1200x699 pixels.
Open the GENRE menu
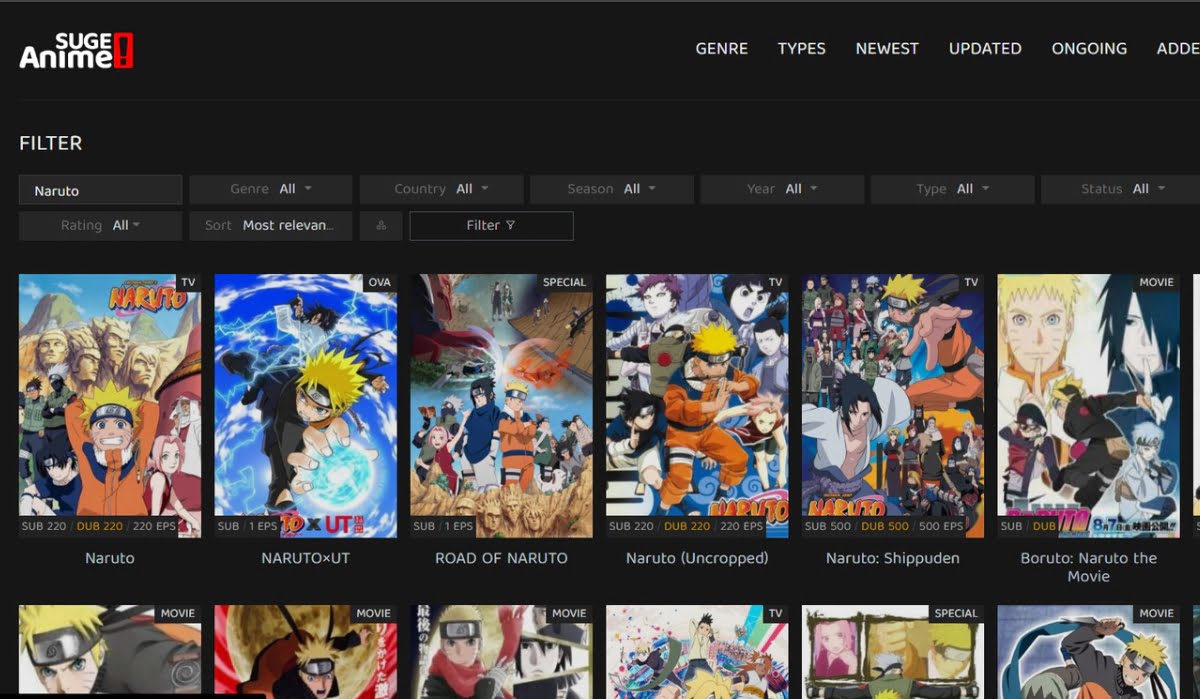(722, 48)
